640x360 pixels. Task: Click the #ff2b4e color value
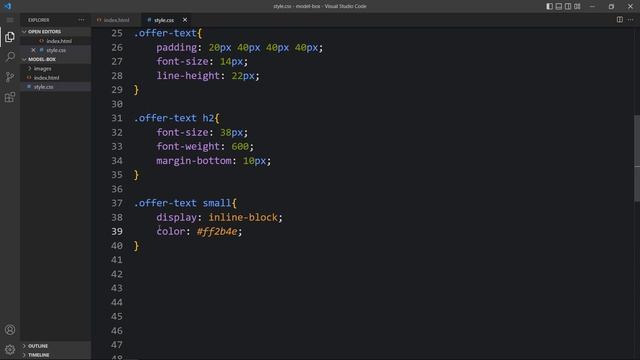pyautogui.click(x=217, y=231)
